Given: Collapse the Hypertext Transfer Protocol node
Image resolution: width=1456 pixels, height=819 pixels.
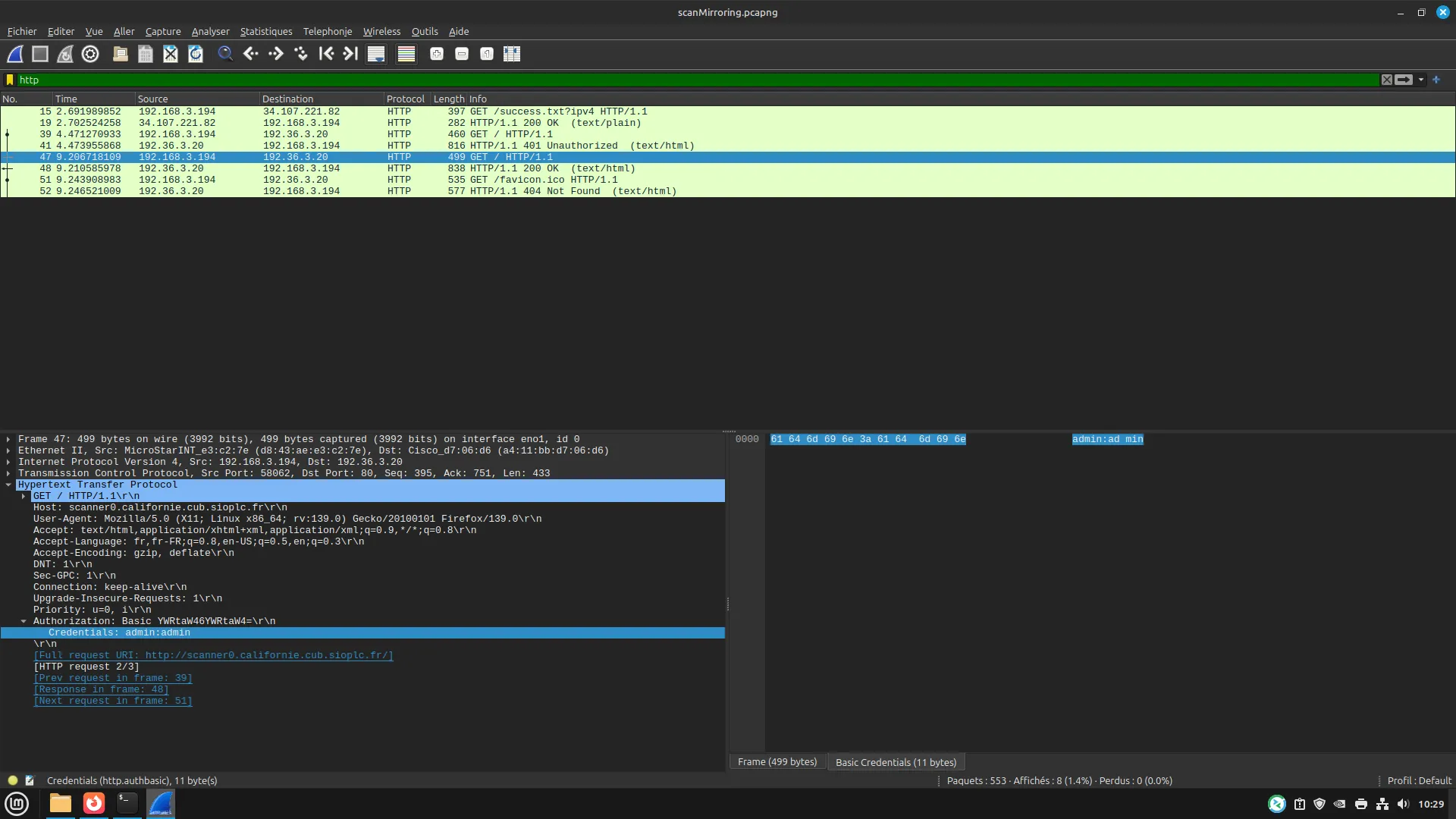Looking at the screenshot, I should [x=8, y=485].
